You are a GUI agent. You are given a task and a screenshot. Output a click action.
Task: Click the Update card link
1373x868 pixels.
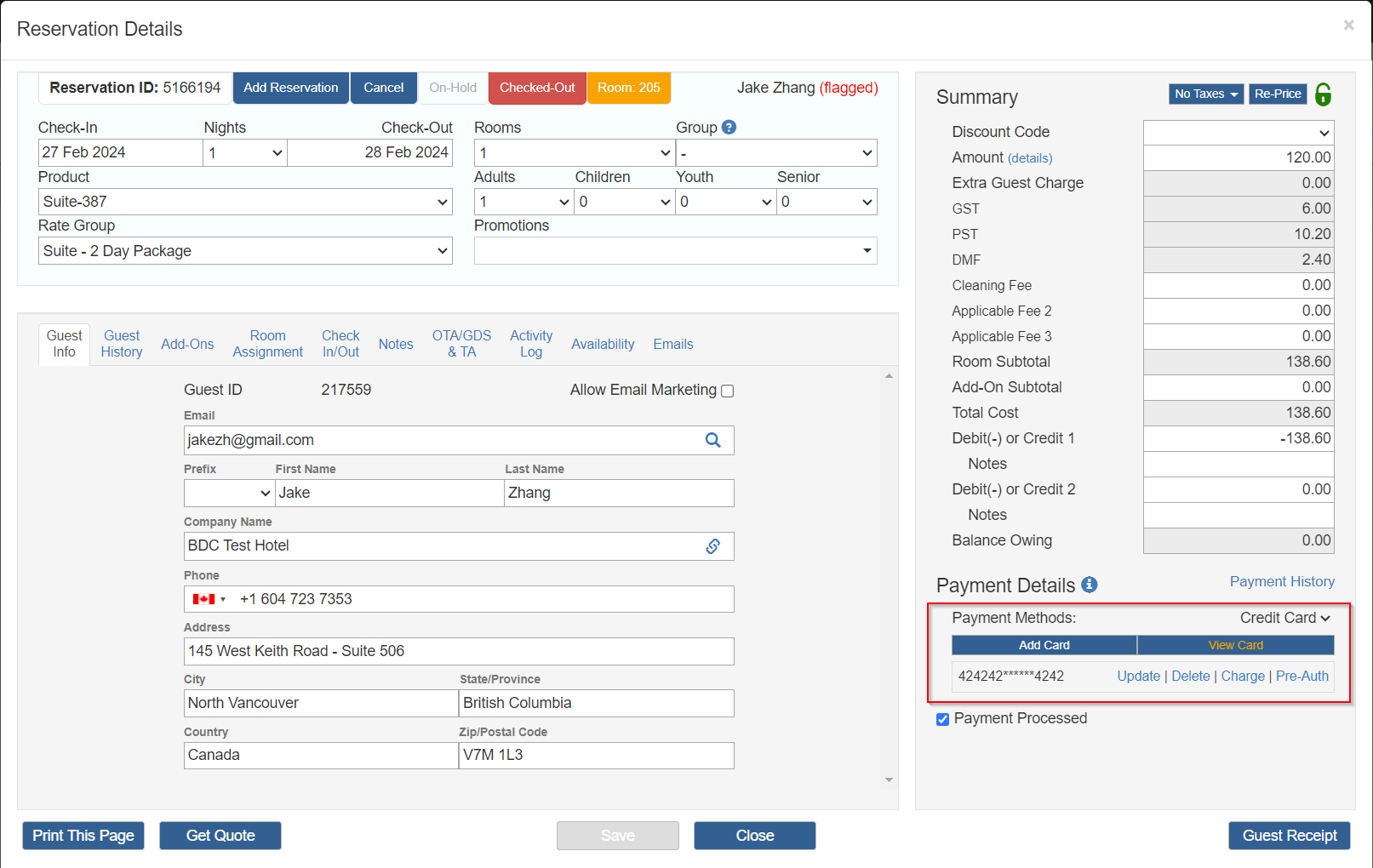click(1139, 676)
